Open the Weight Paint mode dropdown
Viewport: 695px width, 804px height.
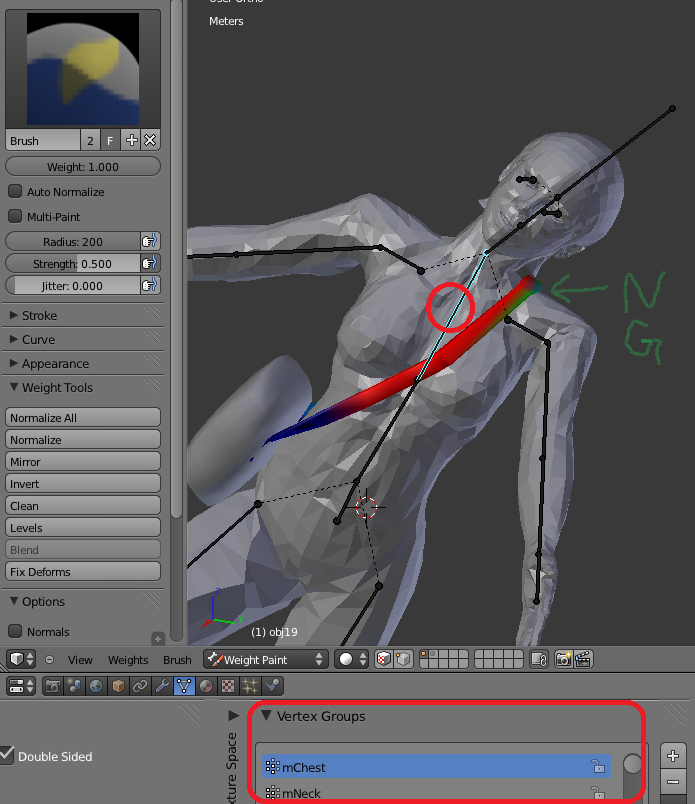pos(266,659)
